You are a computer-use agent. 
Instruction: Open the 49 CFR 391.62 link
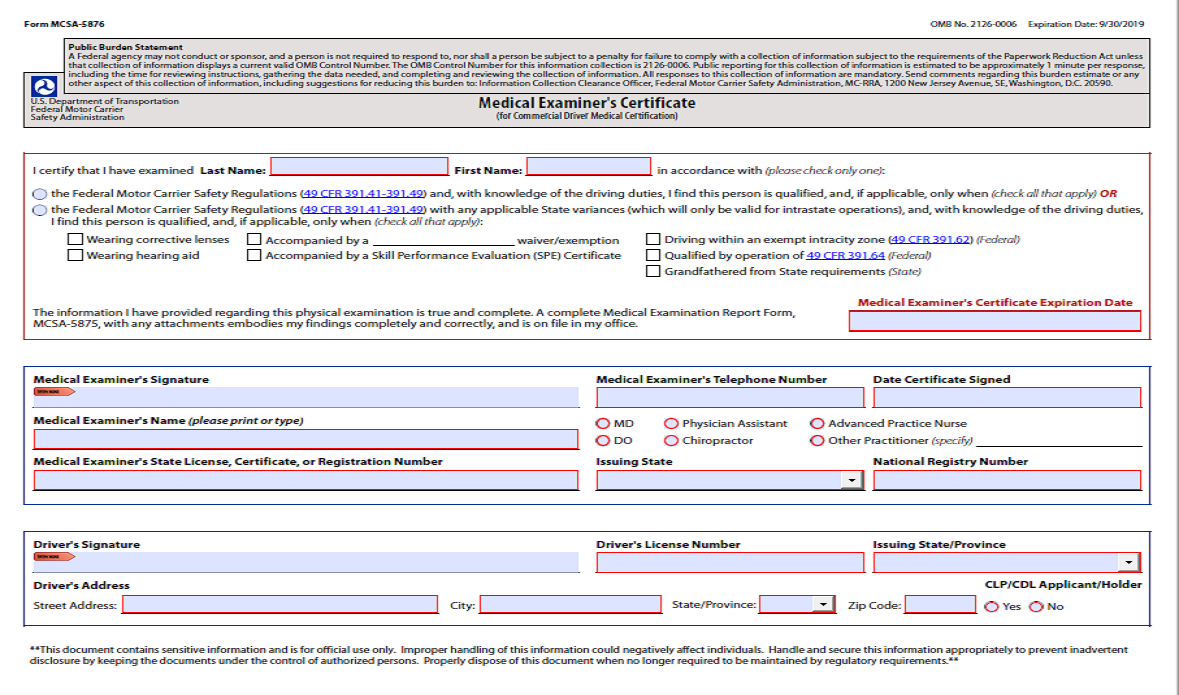click(x=931, y=239)
